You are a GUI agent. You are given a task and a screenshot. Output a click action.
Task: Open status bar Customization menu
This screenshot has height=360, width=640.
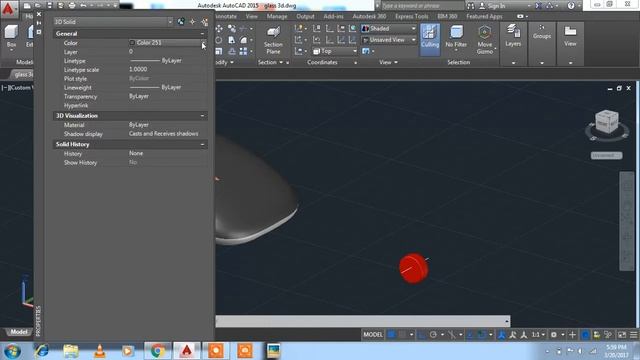633,335
